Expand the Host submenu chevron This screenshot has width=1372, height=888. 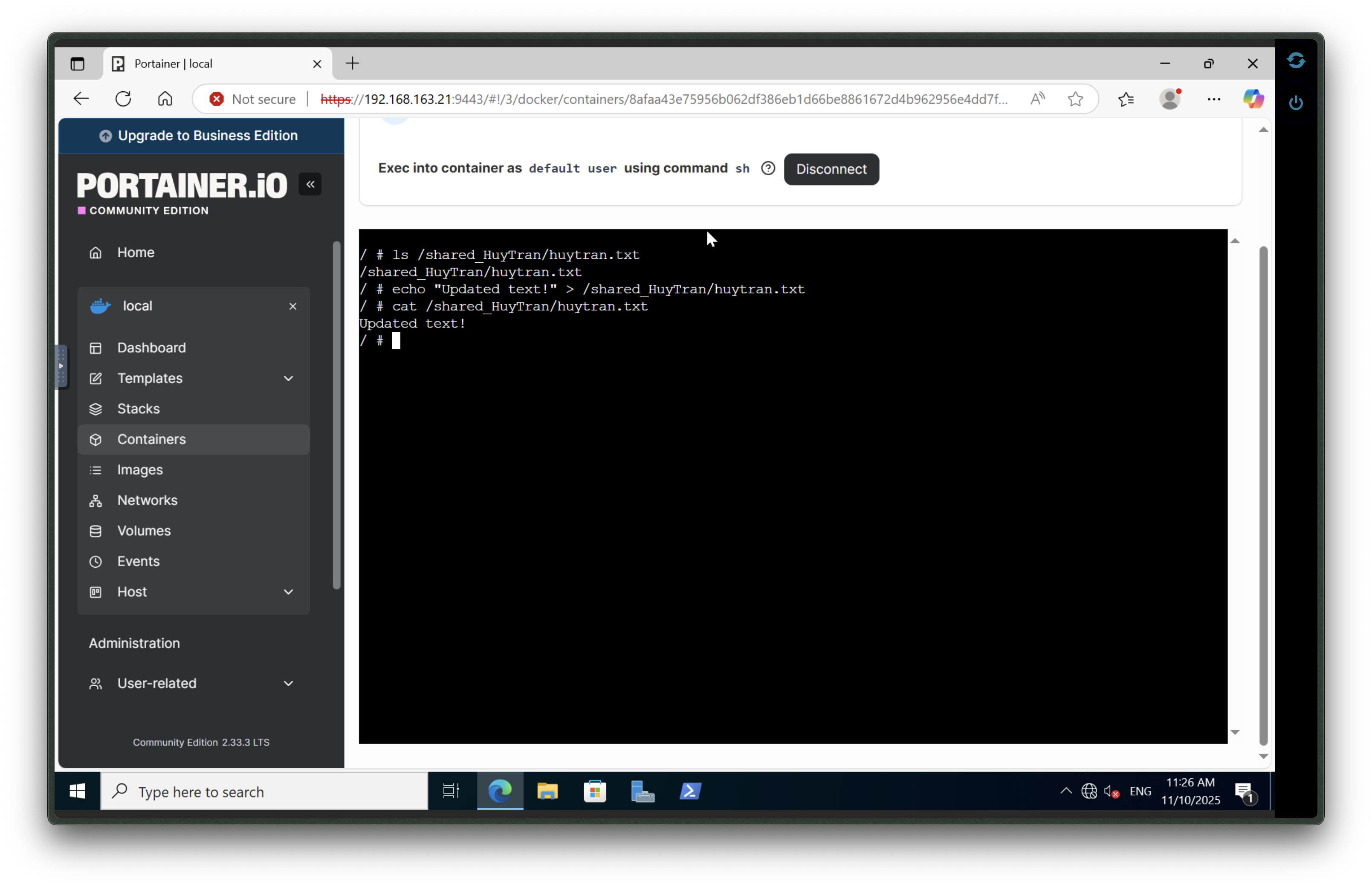[288, 592]
